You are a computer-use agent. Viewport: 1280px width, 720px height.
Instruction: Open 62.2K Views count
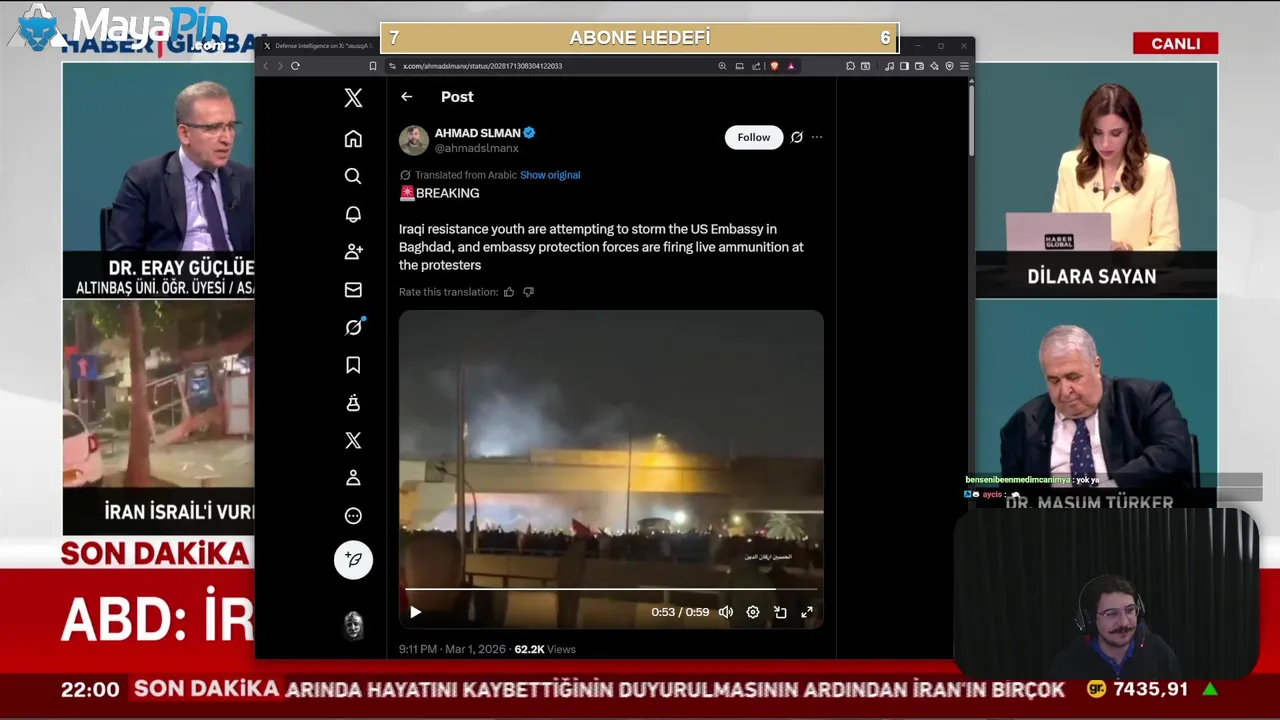point(545,649)
